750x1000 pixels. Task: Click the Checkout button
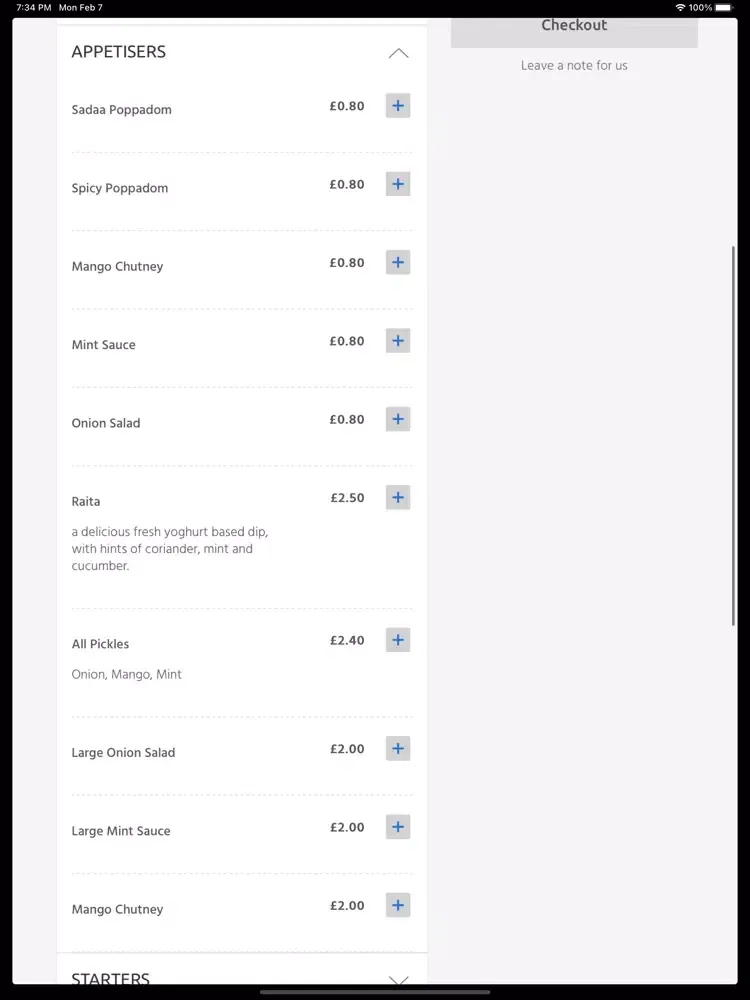click(574, 29)
